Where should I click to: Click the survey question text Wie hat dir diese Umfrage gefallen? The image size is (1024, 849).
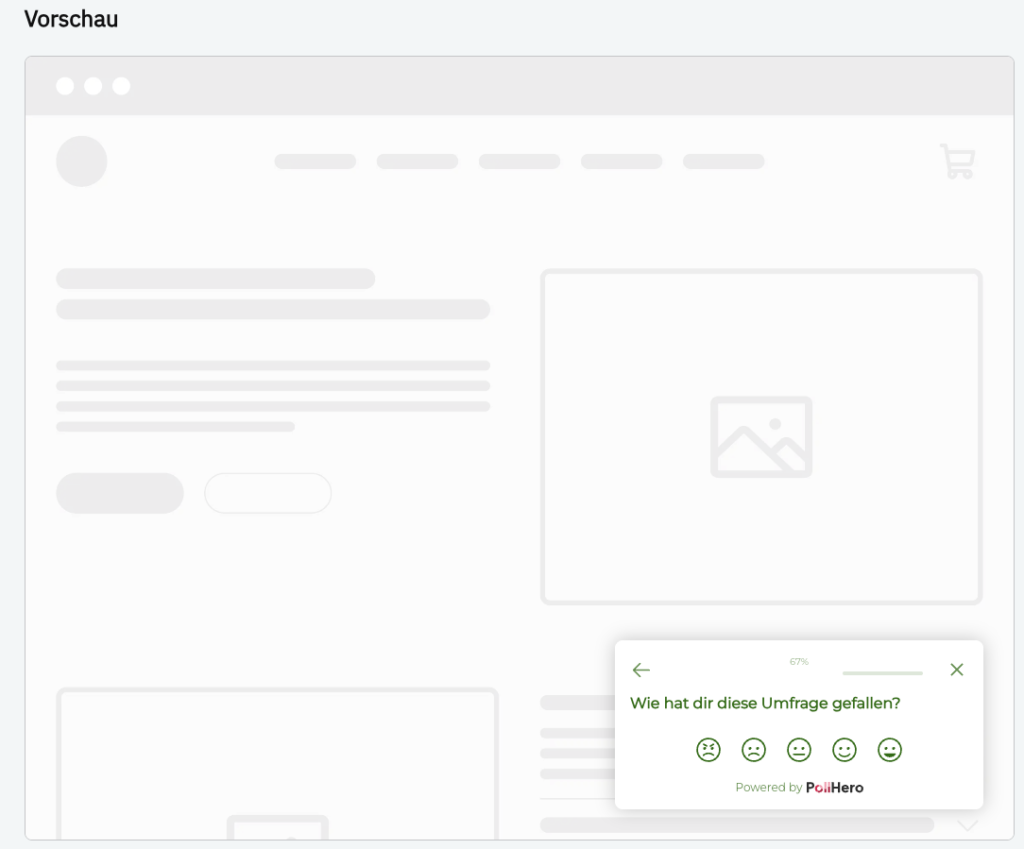pos(763,703)
